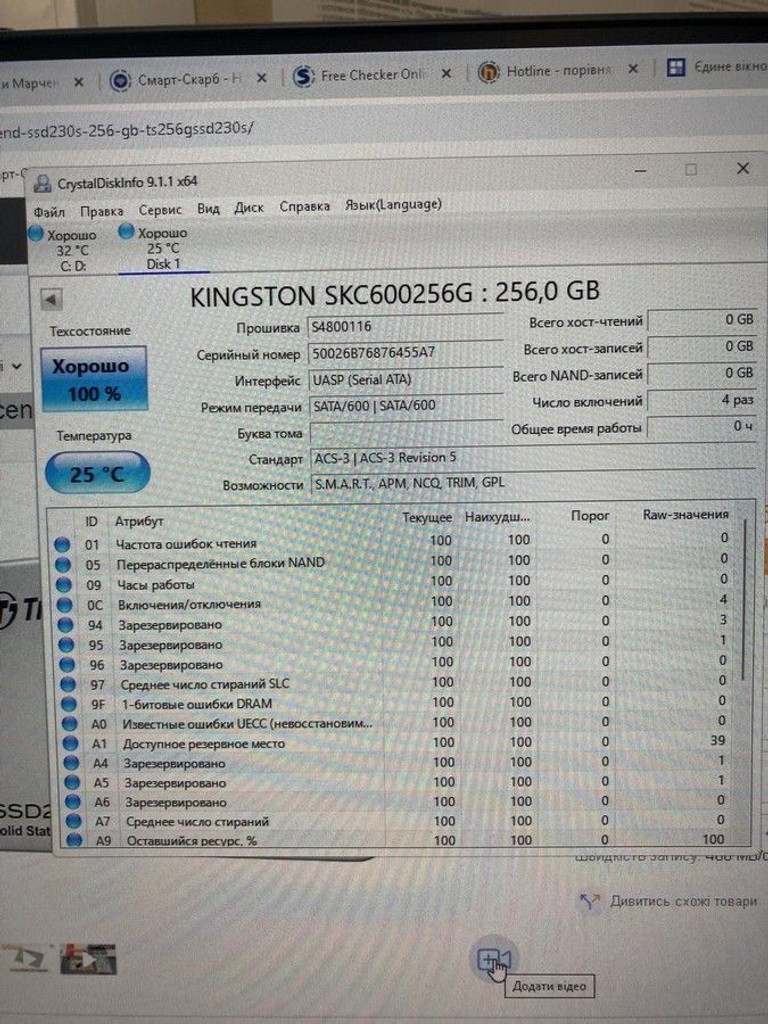The height and width of the screenshot is (1024, 768).
Task: Open the Вид menu
Action: click(208, 209)
